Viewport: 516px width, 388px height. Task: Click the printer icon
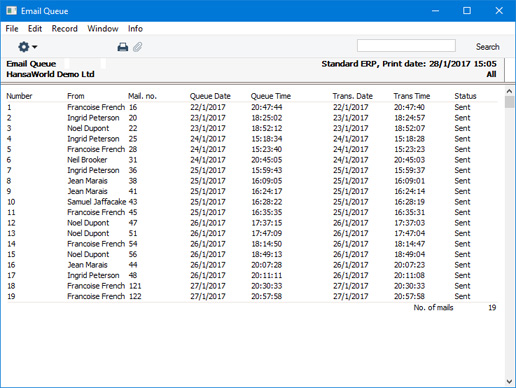tap(123, 47)
